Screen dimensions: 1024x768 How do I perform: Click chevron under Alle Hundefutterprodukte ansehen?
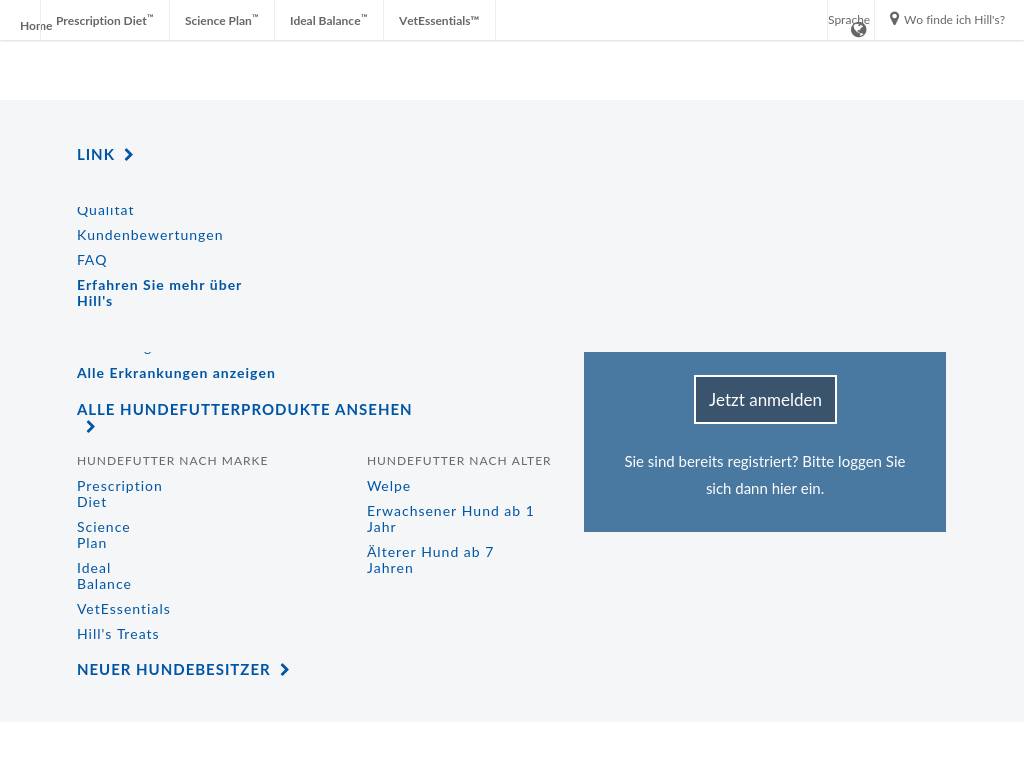point(91,427)
